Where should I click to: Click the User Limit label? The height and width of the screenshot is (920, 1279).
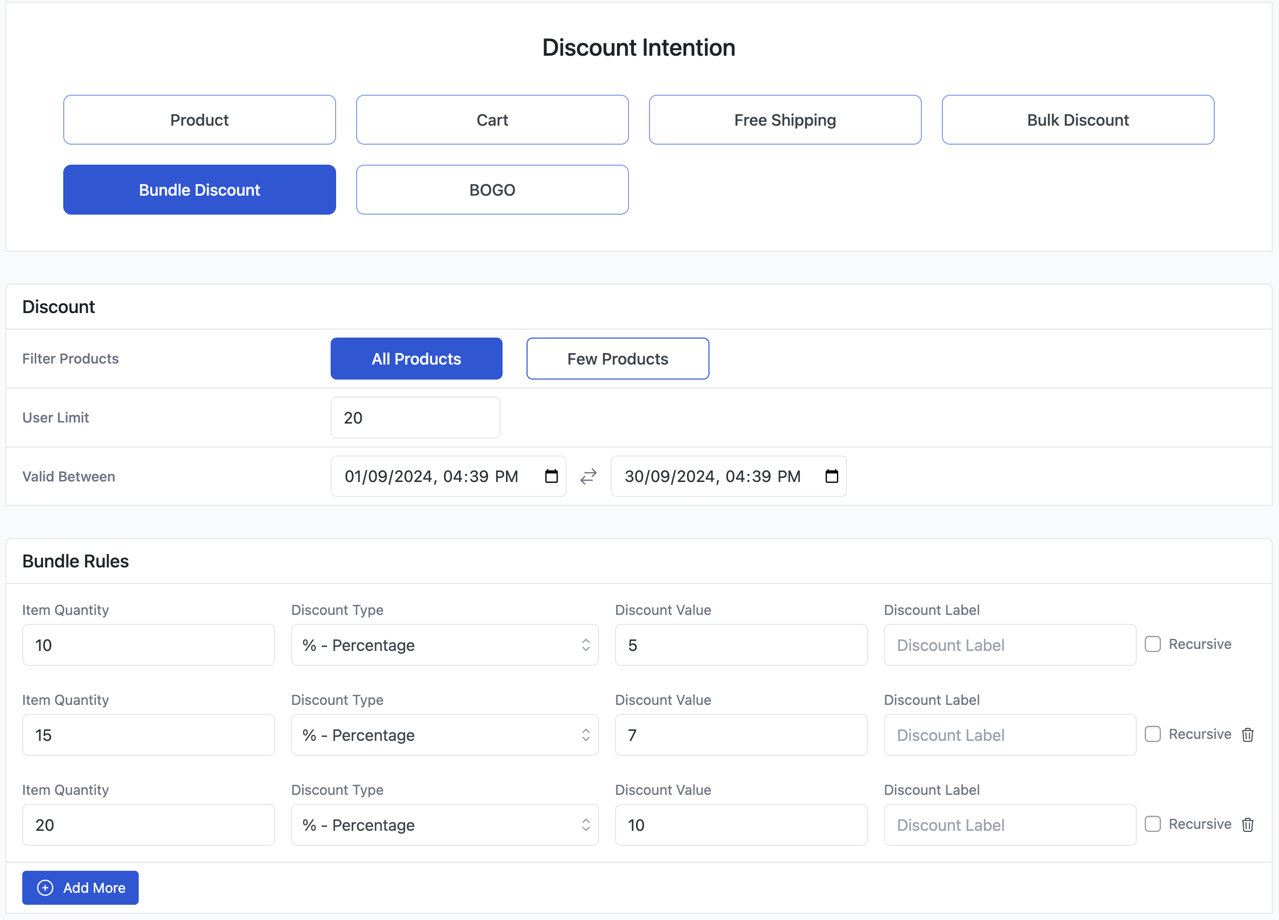point(55,418)
